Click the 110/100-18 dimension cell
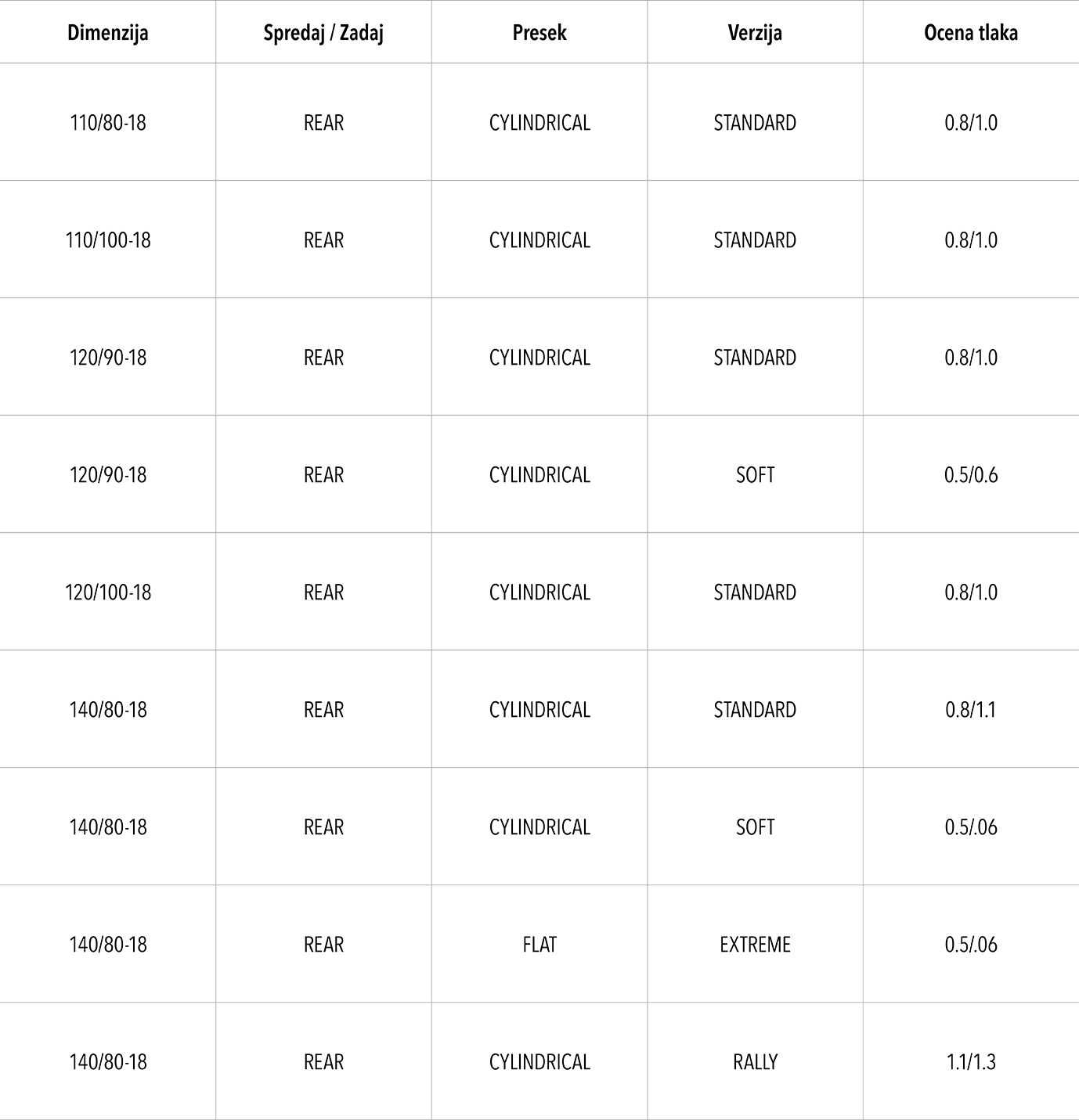Viewport: 1079px width, 1120px height. pos(108,240)
